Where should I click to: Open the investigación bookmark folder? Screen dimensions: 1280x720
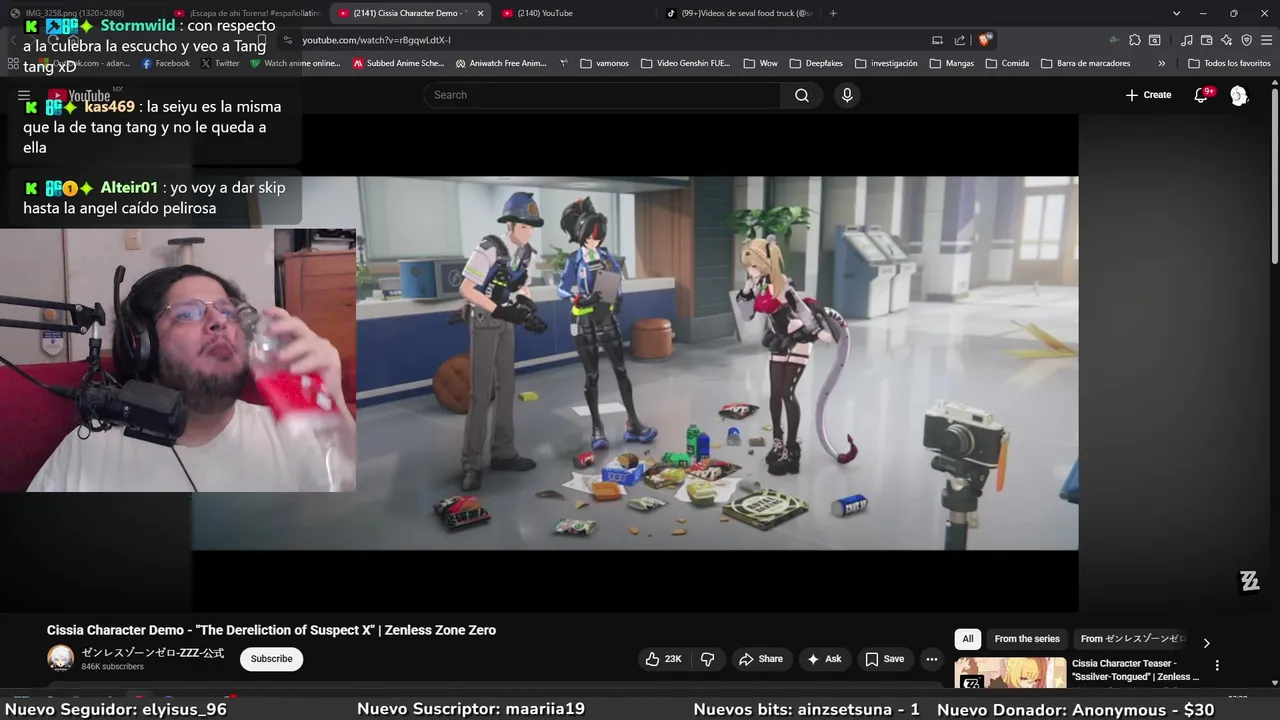(886, 63)
